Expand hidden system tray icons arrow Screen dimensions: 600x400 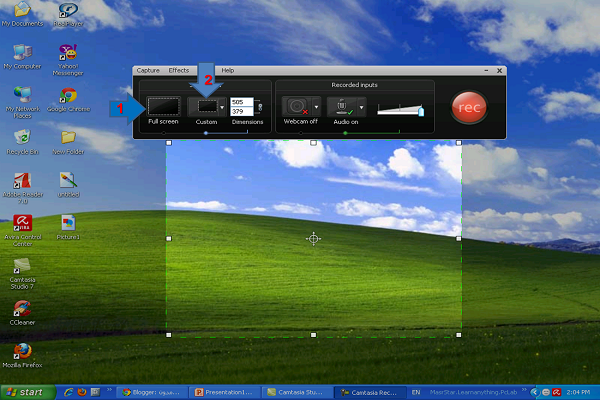[534, 392]
